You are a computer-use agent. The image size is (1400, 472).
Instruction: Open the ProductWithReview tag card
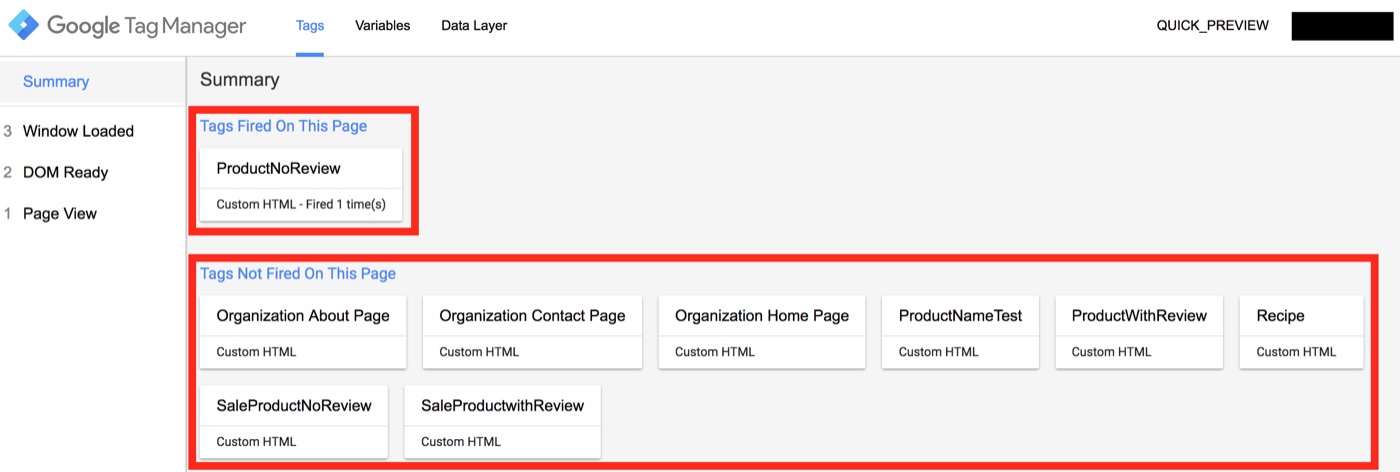[1139, 332]
